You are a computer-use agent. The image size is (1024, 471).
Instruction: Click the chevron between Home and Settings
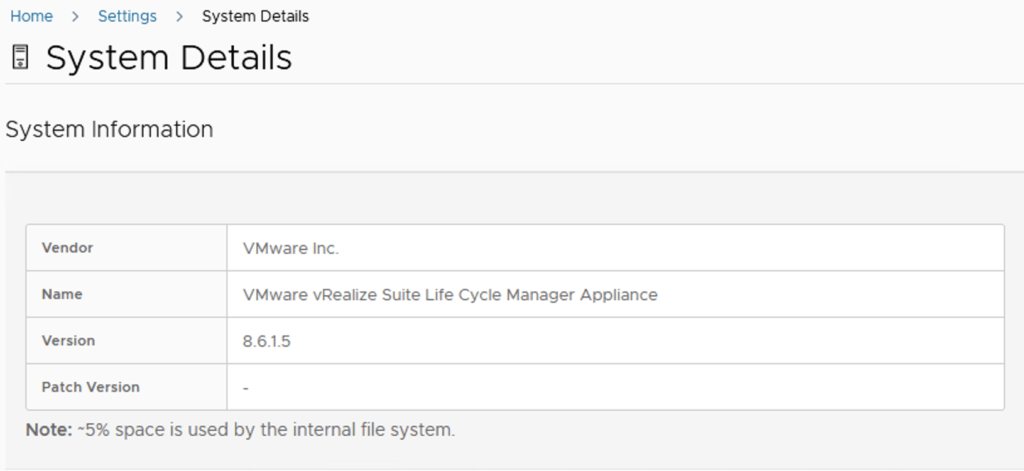coord(76,16)
